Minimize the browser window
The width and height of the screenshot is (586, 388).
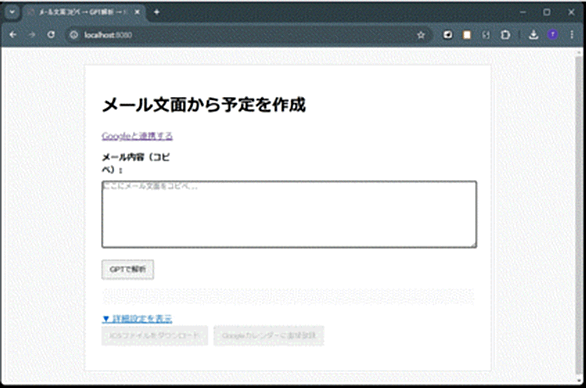[x=523, y=12]
